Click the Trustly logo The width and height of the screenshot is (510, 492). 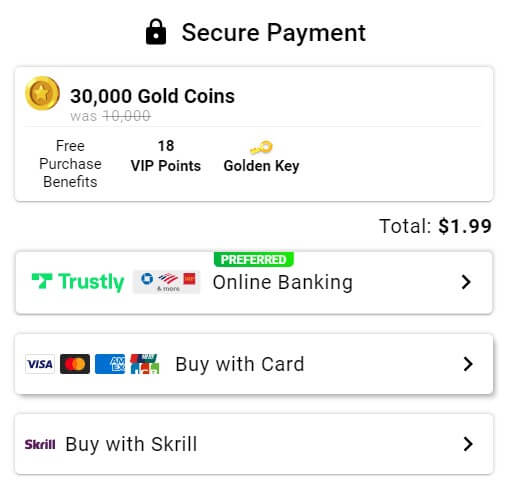click(x=78, y=282)
